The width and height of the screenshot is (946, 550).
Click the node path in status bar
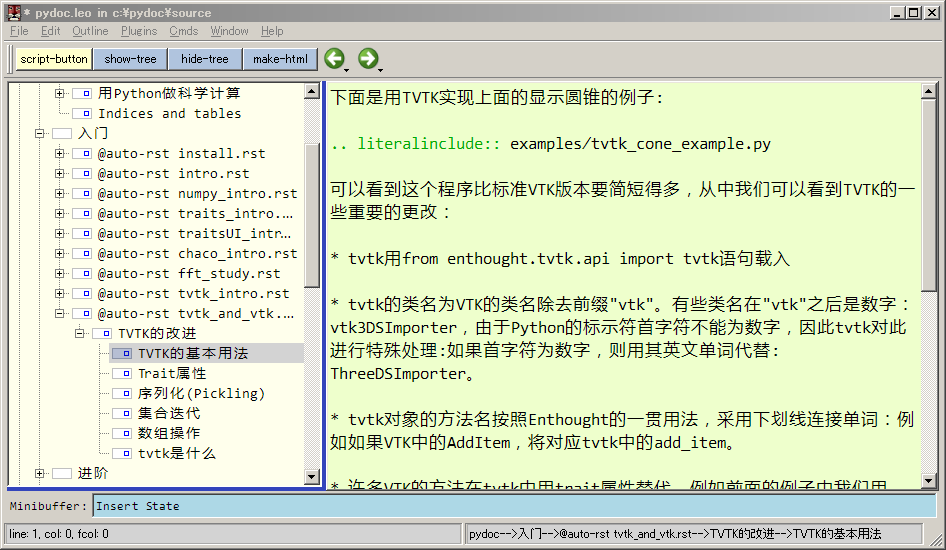click(x=675, y=534)
